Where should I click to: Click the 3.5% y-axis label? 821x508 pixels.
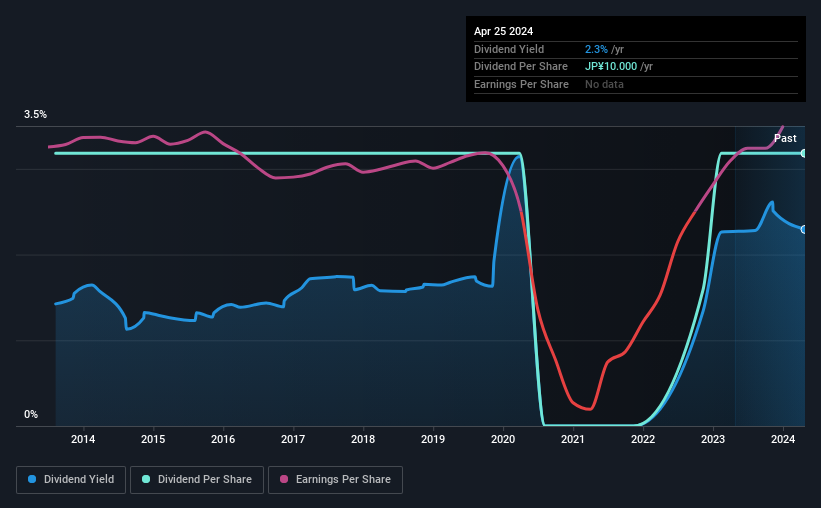[35, 114]
